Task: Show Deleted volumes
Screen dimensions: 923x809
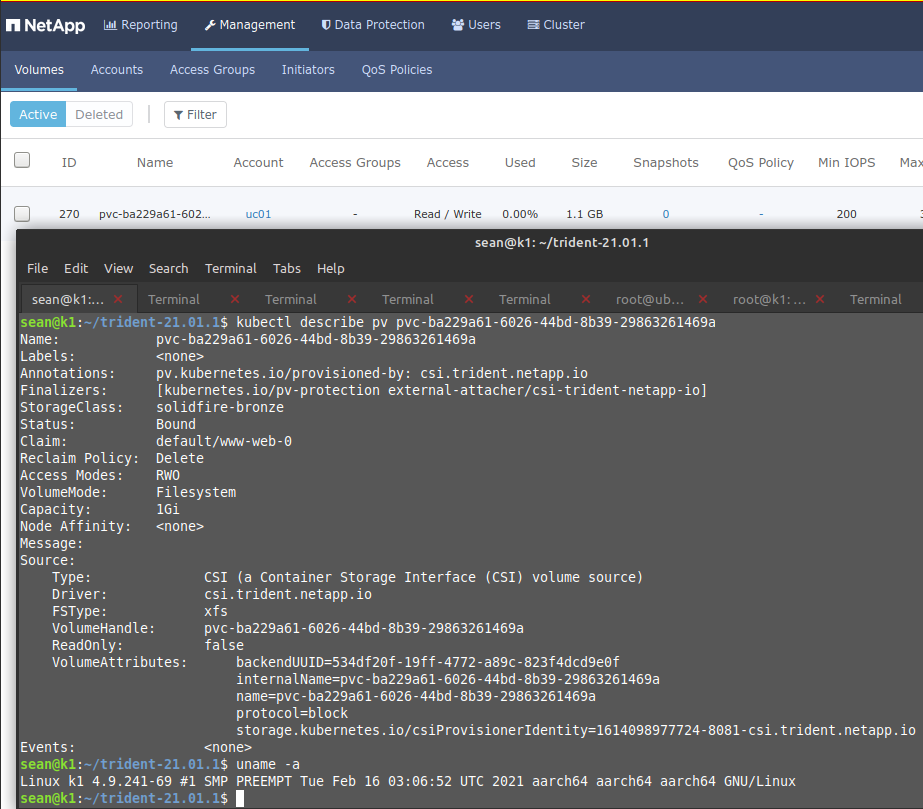Action: pyautogui.click(x=99, y=114)
